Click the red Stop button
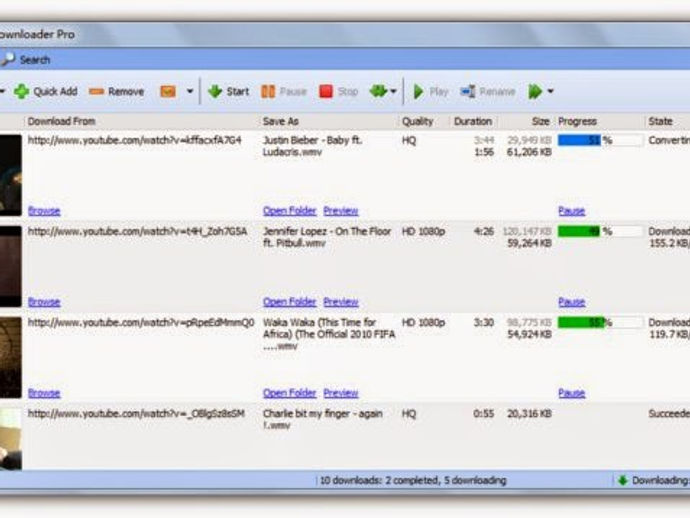690x518 pixels. [x=338, y=92]
